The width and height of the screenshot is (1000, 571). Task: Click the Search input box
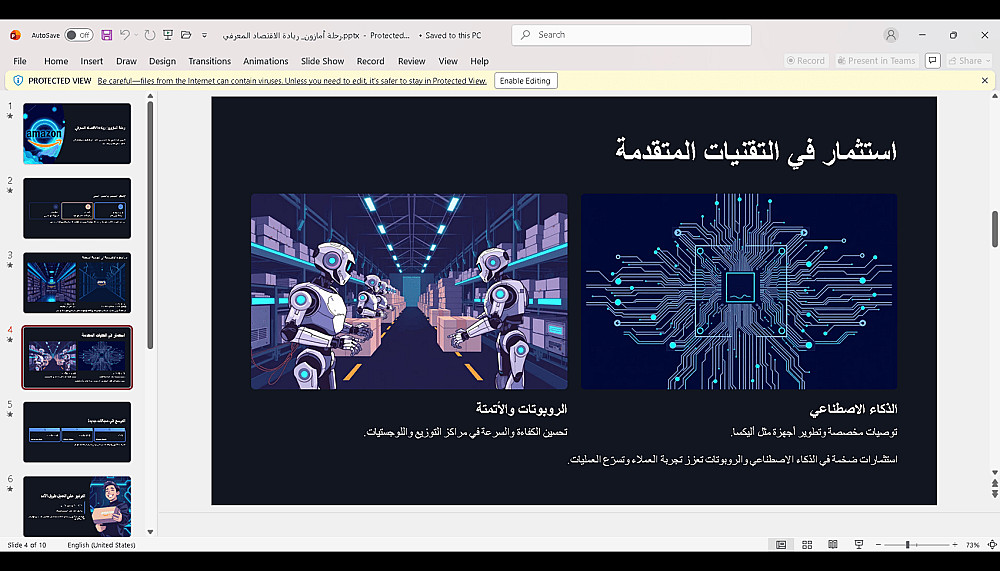(631, 35)
